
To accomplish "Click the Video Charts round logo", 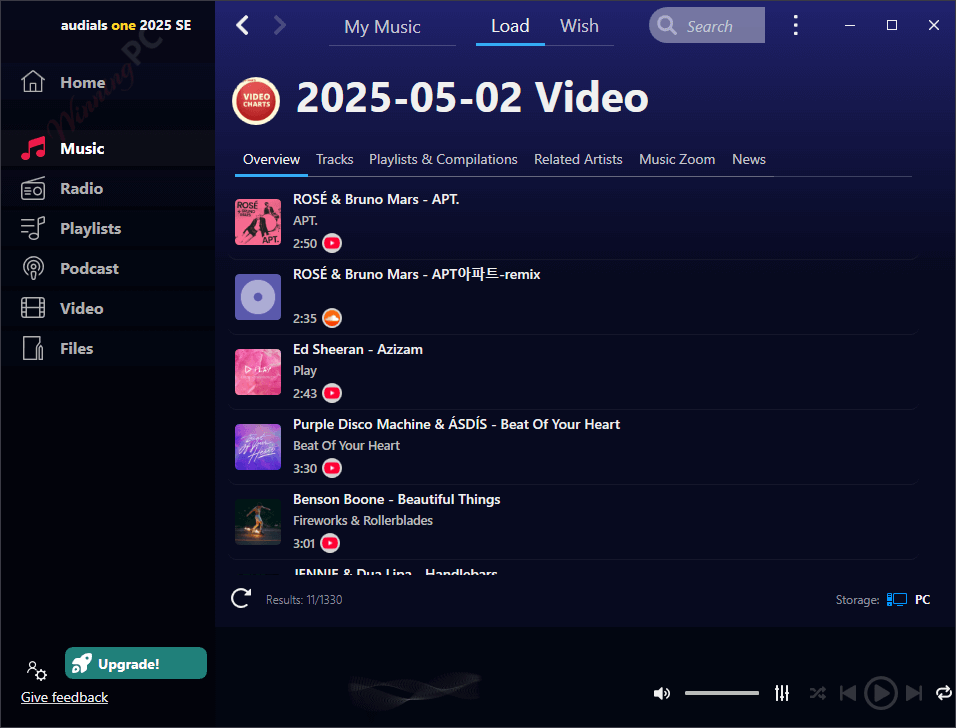I will (x=256, y=101).
